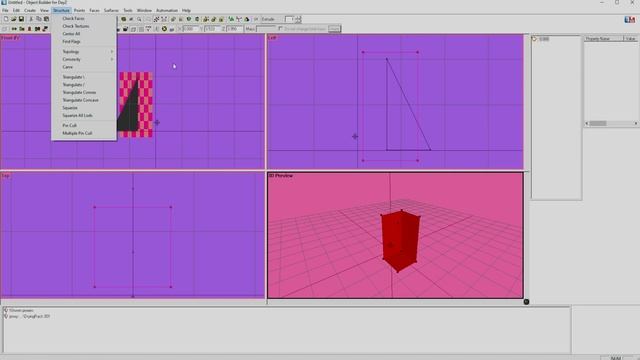The image size is (640, 360).
Task: Click the red box in 3D Preview
Action: tap(400, 241)
